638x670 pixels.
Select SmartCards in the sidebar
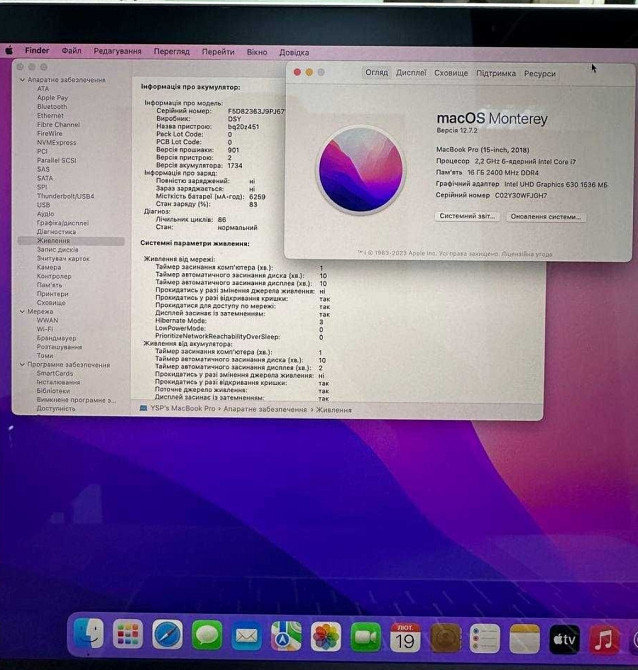[55, 373]
